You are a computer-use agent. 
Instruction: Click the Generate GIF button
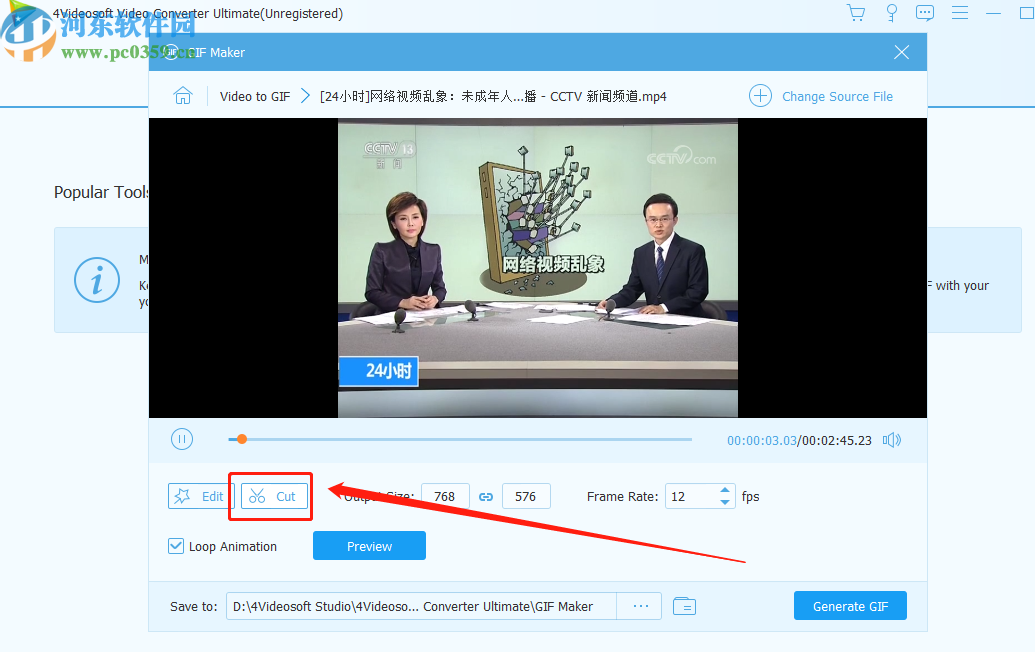(x=850, y=605)
